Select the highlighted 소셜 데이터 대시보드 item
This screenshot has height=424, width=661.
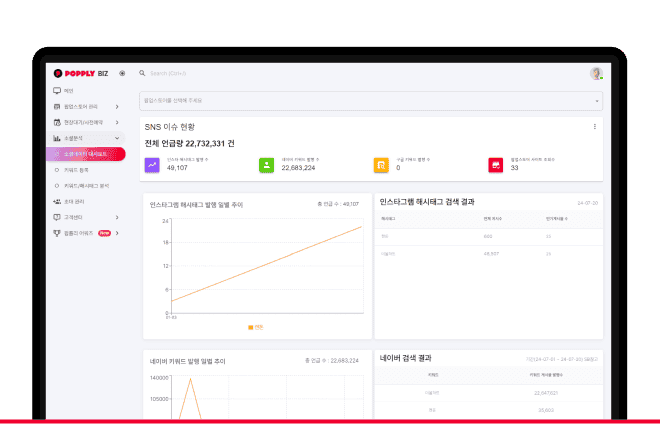point(86,154)
